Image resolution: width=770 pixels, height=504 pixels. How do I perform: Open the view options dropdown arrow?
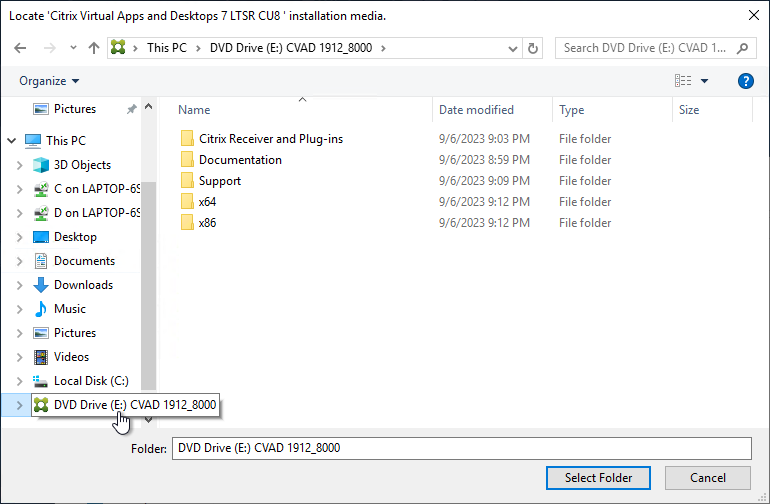pos(704,81)
